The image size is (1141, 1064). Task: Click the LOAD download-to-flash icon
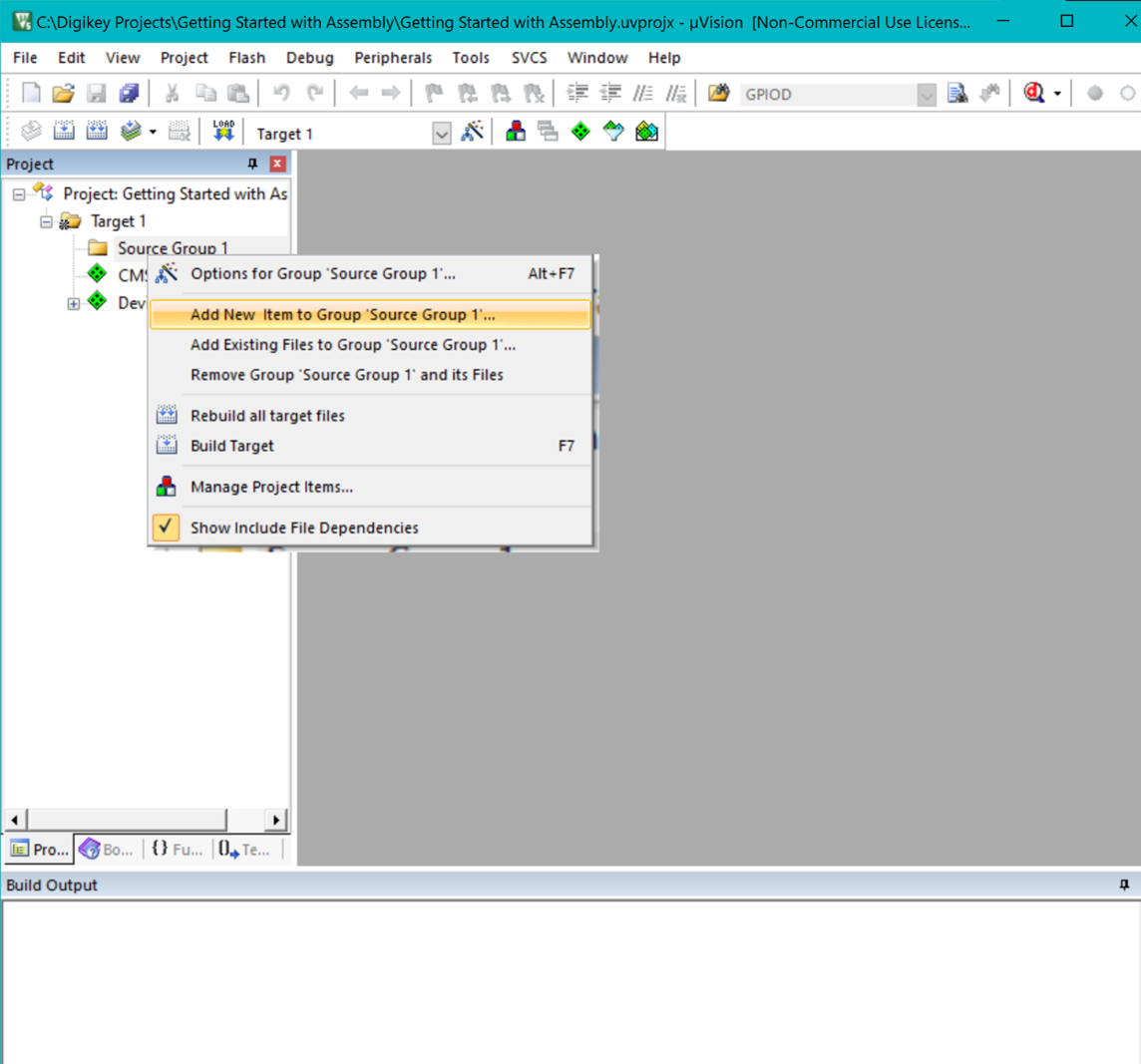(224, 131)
